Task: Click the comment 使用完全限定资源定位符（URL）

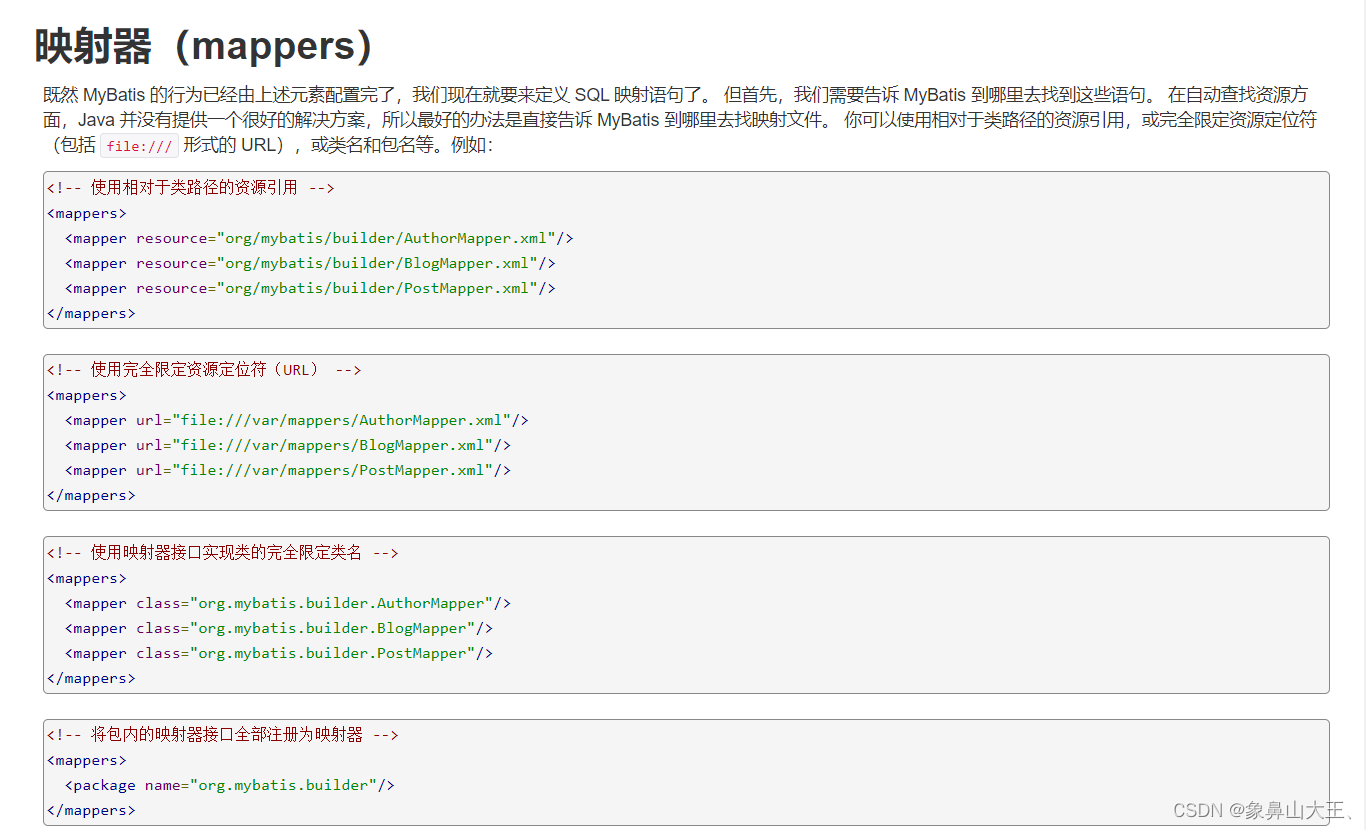Action: (204, 370)
